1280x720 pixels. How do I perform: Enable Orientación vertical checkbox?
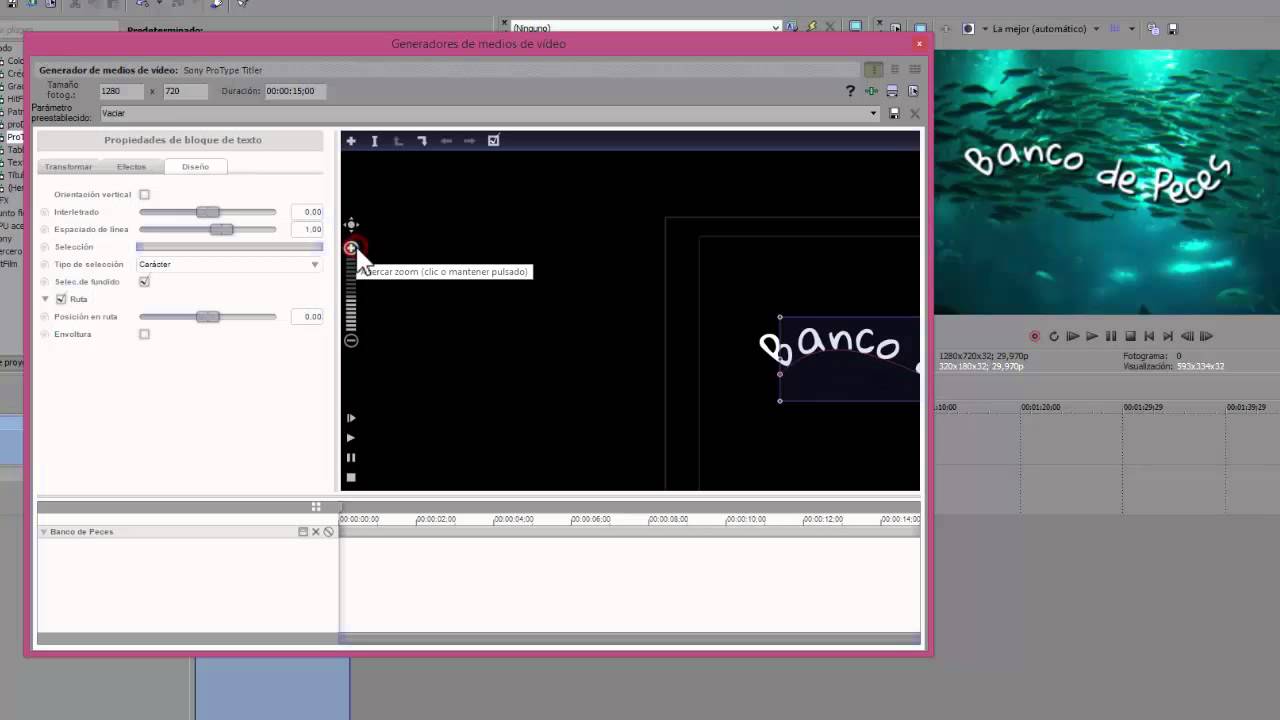[x=145, y=195]
